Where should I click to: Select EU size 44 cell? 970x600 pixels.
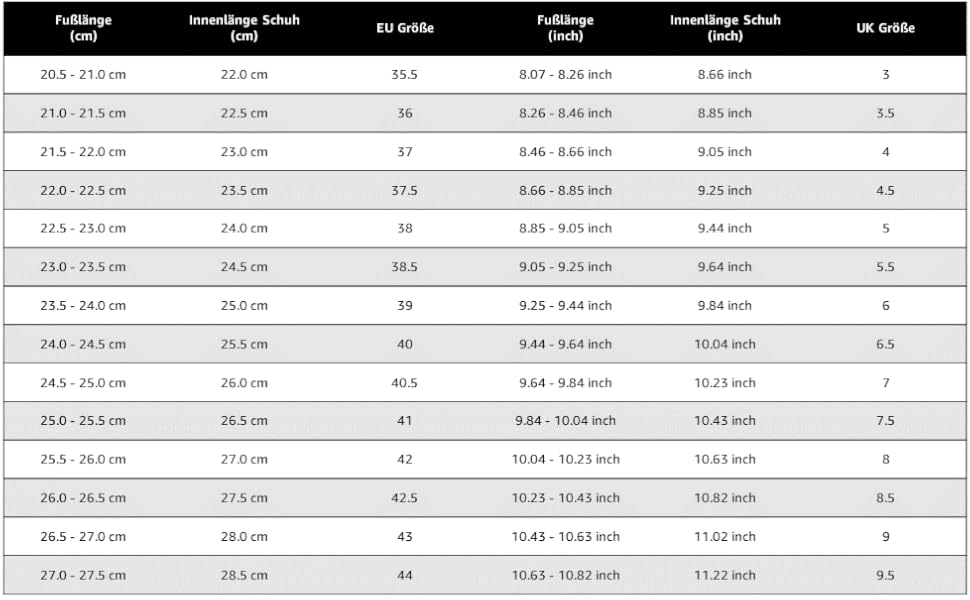tap(405, 575)
